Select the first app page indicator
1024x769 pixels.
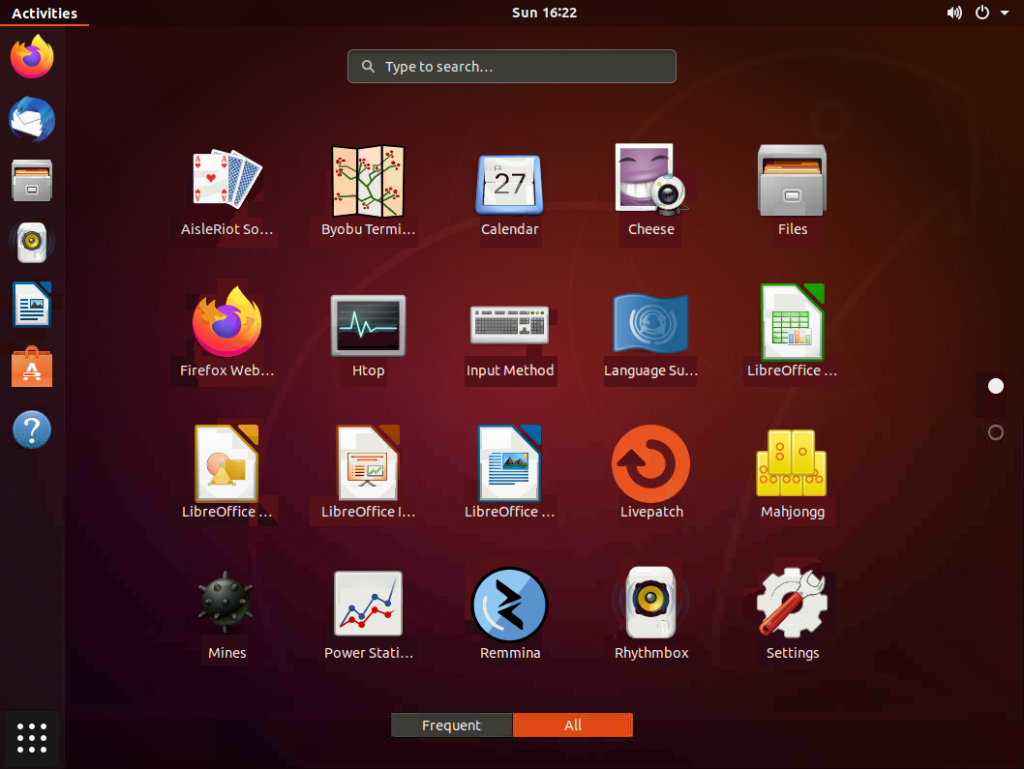995,386
